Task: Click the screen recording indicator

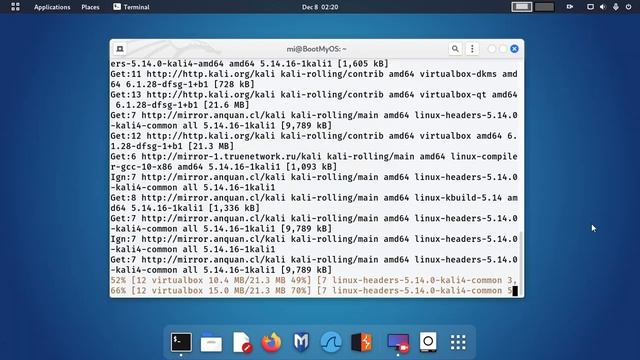Action: (x=570, y=7)
